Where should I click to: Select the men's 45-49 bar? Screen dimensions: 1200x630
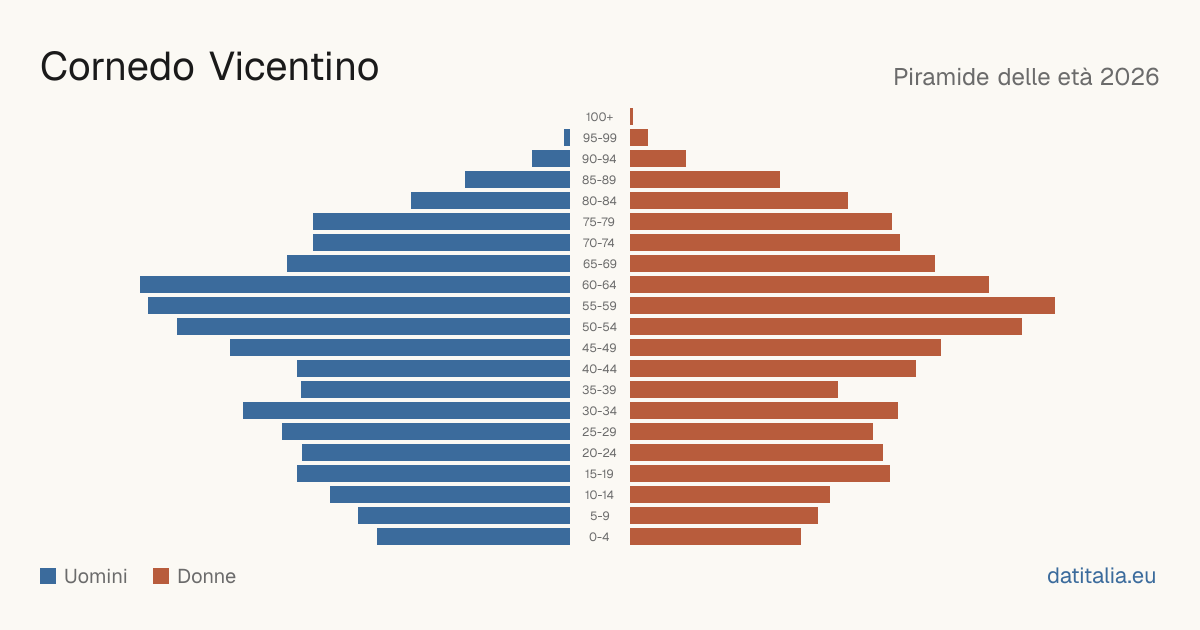[400, 348]
